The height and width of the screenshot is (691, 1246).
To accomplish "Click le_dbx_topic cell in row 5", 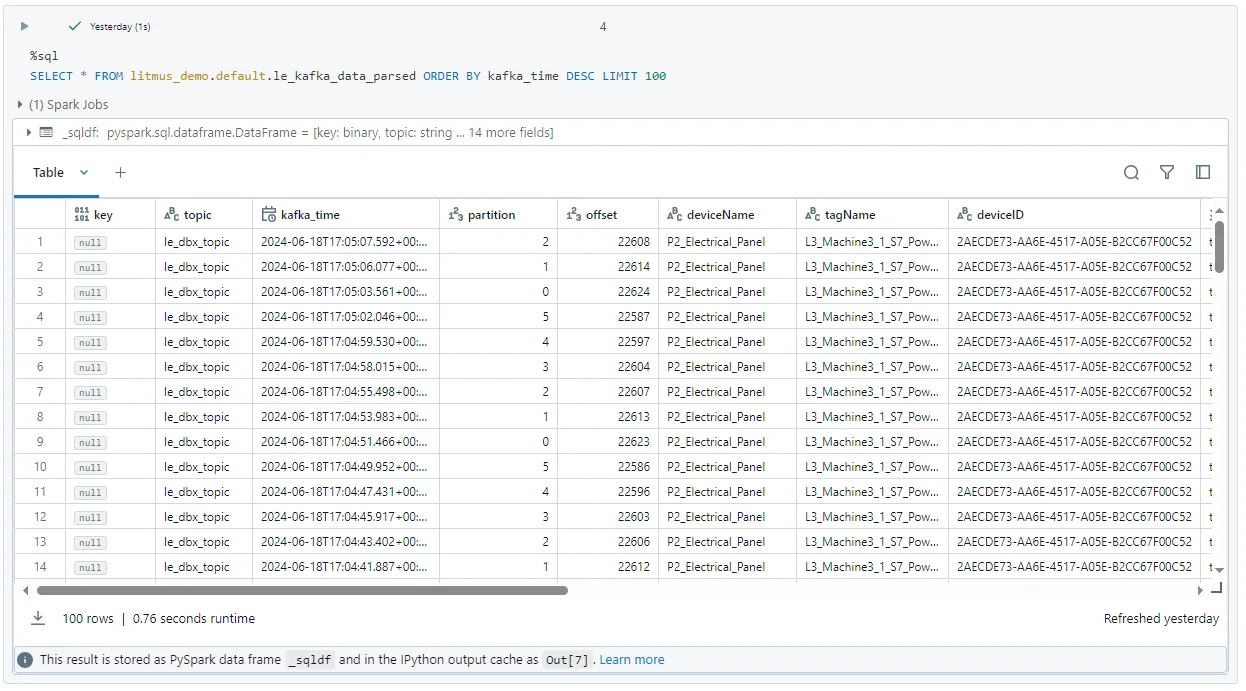I will [204, 342].
